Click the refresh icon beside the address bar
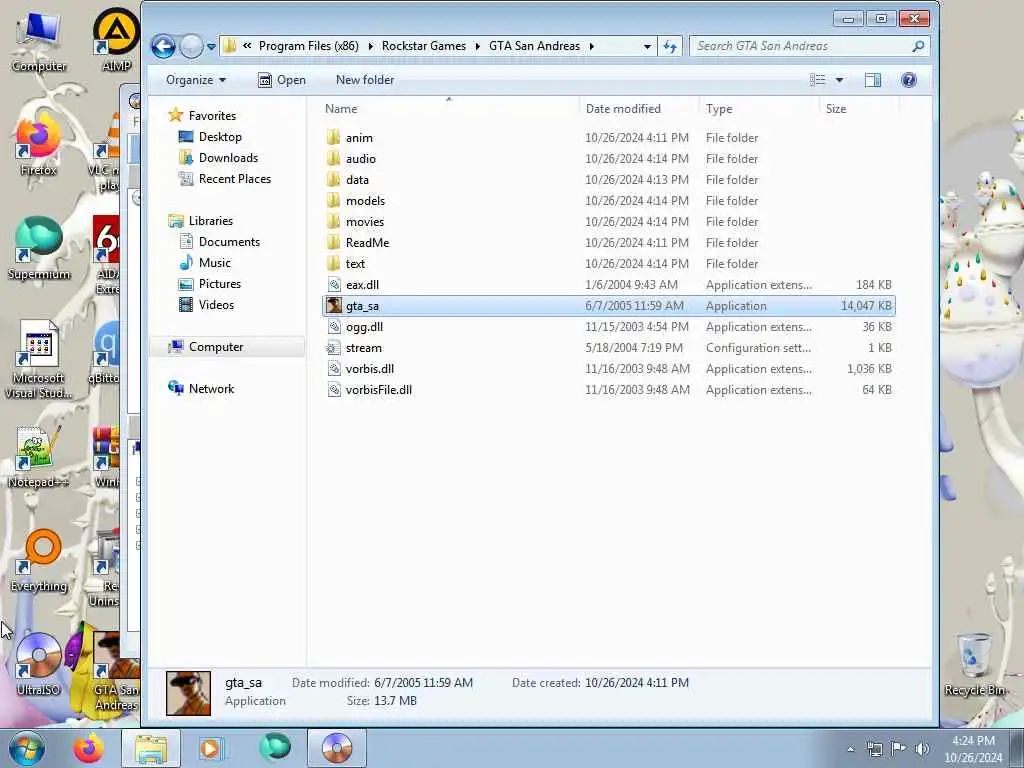This screenshot has height=768, width=1024. [670, 46]
